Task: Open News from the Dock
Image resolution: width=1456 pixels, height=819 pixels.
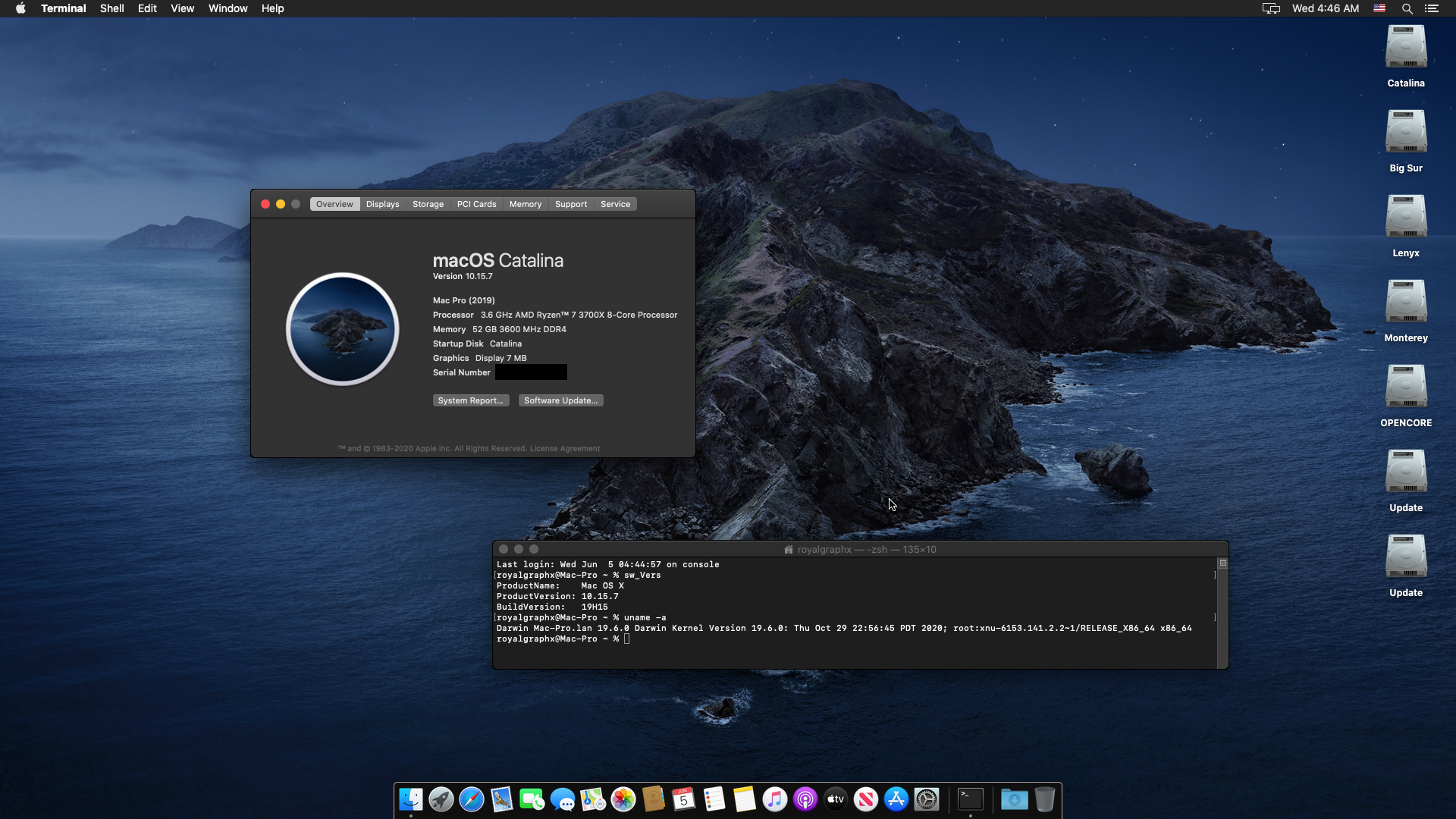Action: 865,799
